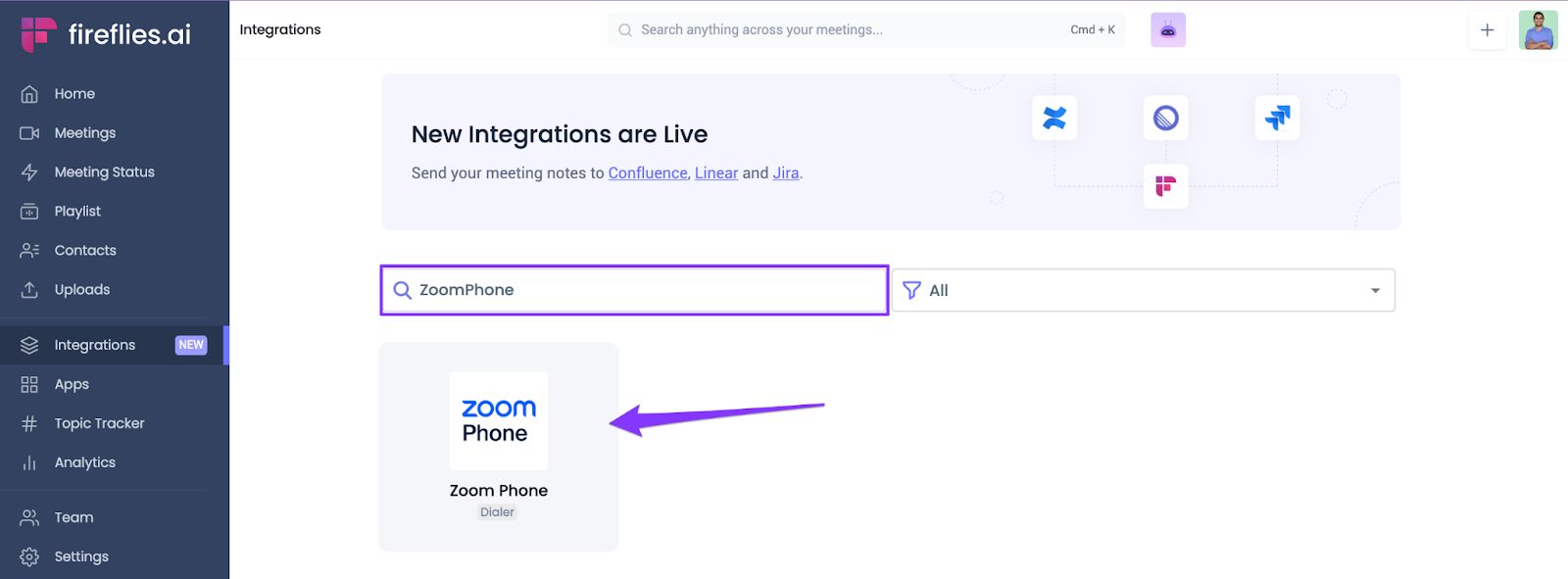
Task: Follow the Jira link
Action: tap(785, 173)
